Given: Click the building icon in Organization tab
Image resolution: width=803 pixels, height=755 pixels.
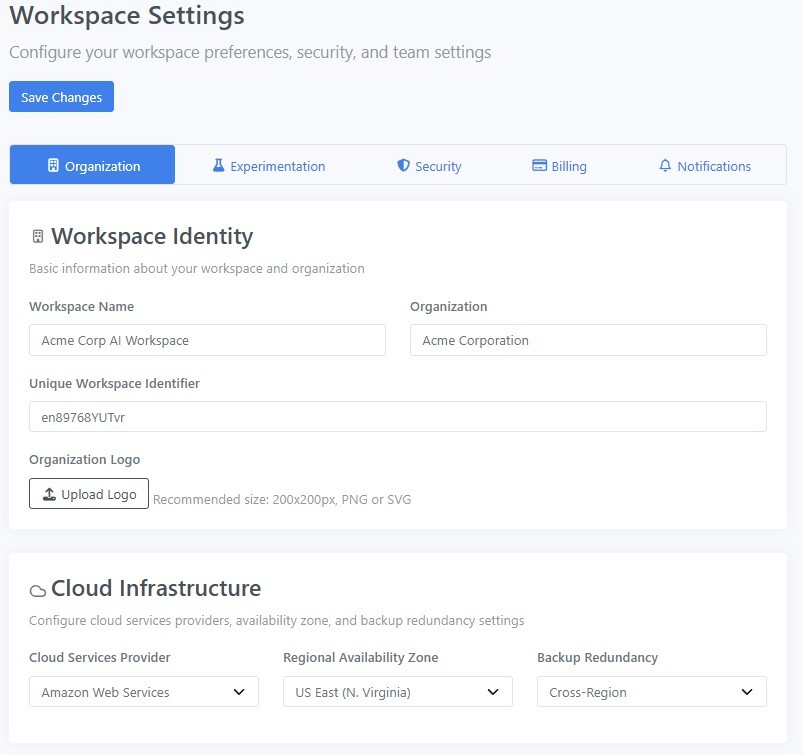Looking at the screenshot, I should (53, 166).
